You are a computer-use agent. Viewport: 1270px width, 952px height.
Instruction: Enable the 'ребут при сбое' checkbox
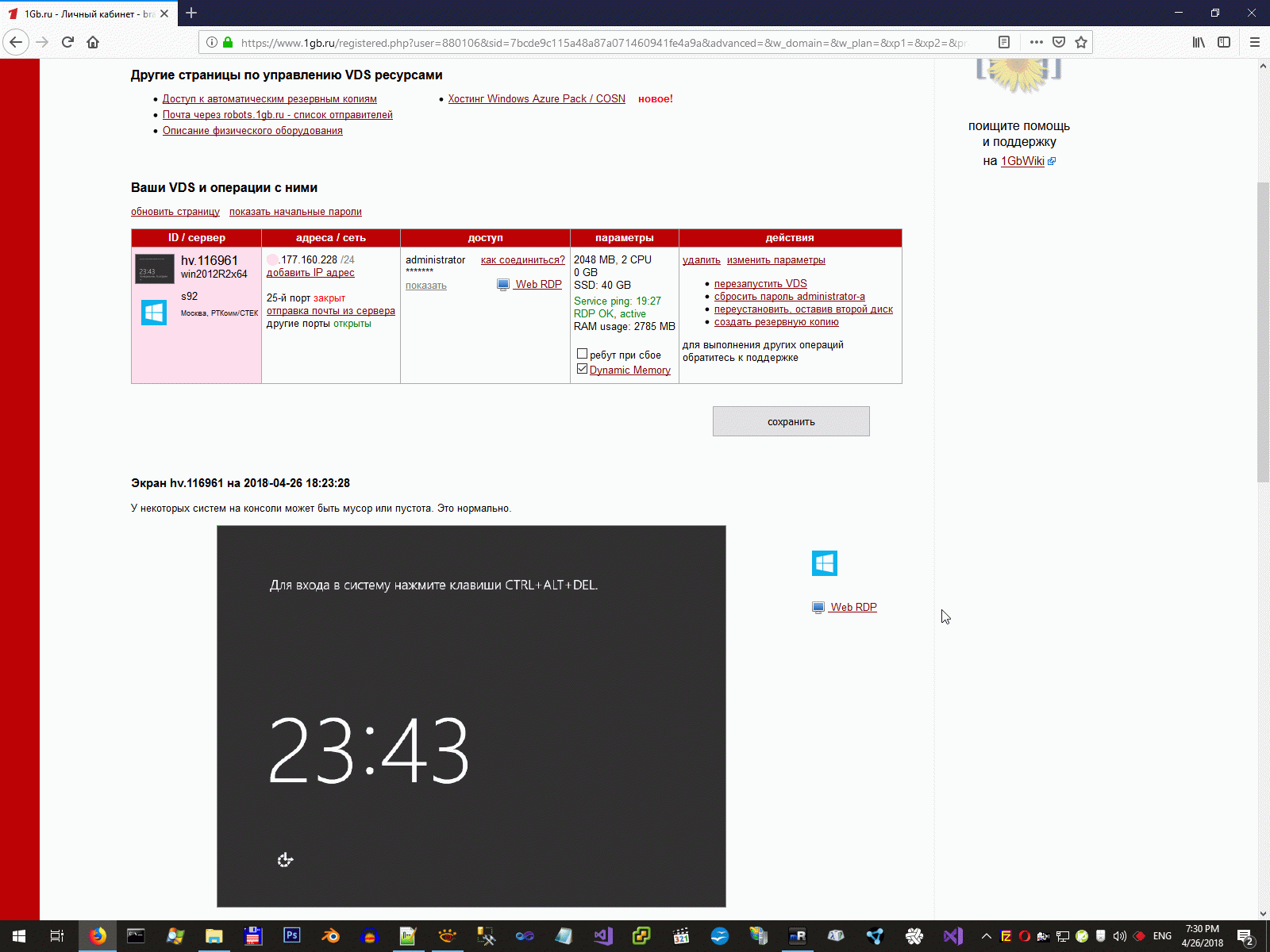[x=582, y=354]
